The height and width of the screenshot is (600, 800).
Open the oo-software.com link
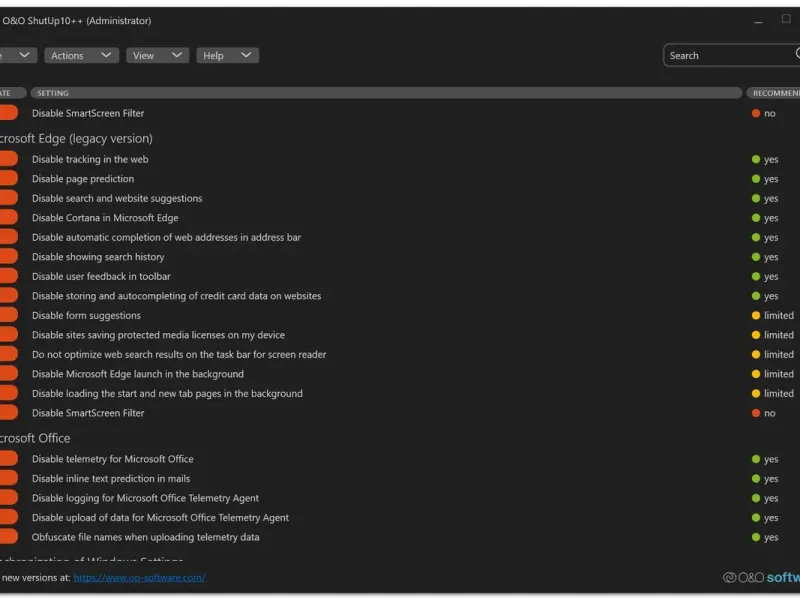tap(139, 578)
